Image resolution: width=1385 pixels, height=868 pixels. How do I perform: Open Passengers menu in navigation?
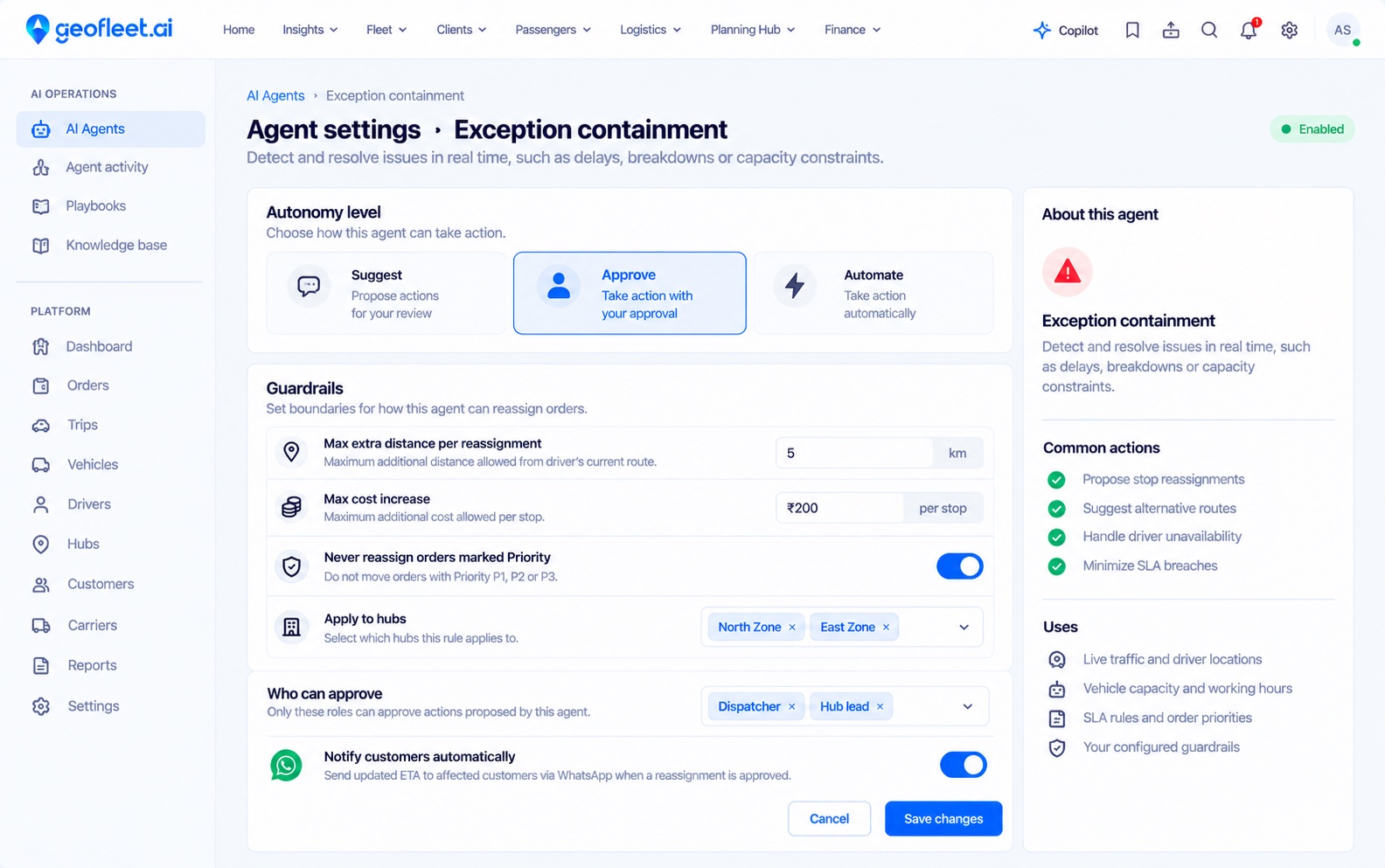[553, 30]
